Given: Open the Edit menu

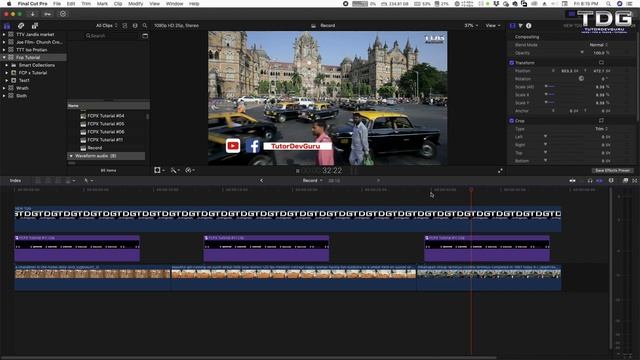Looking at the screenshot, I should click(x=71, y=4).
